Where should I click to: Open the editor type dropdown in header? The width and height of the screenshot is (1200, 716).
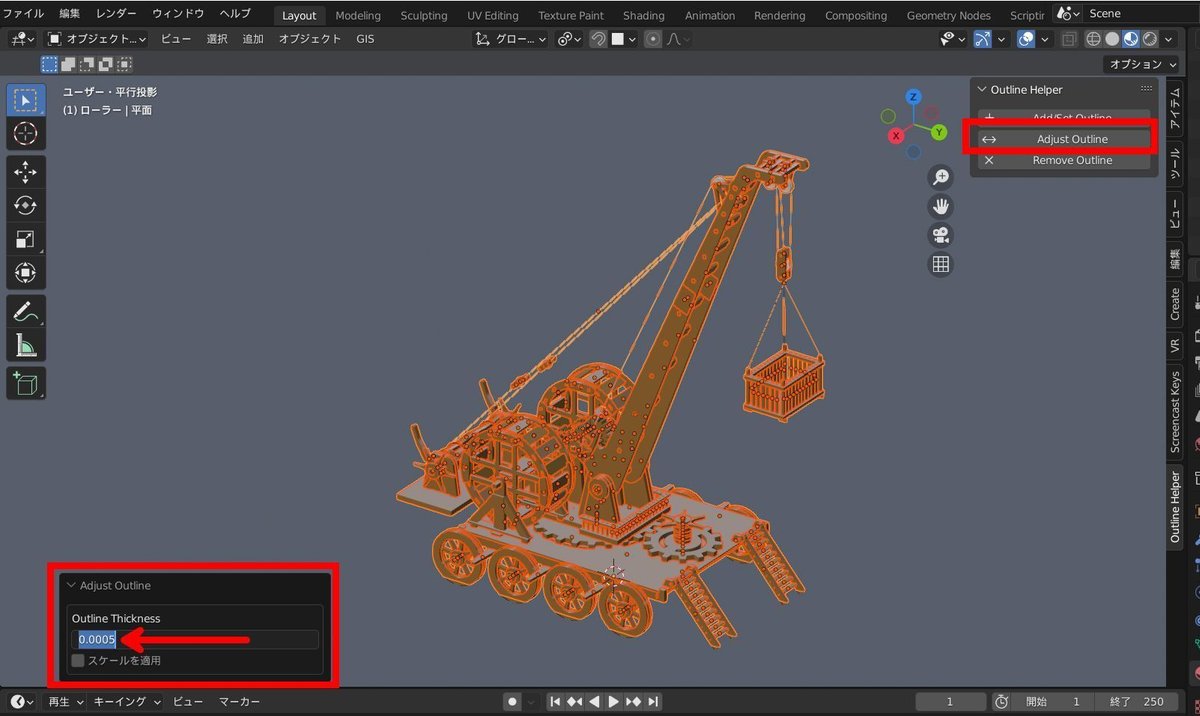[21, 39]
